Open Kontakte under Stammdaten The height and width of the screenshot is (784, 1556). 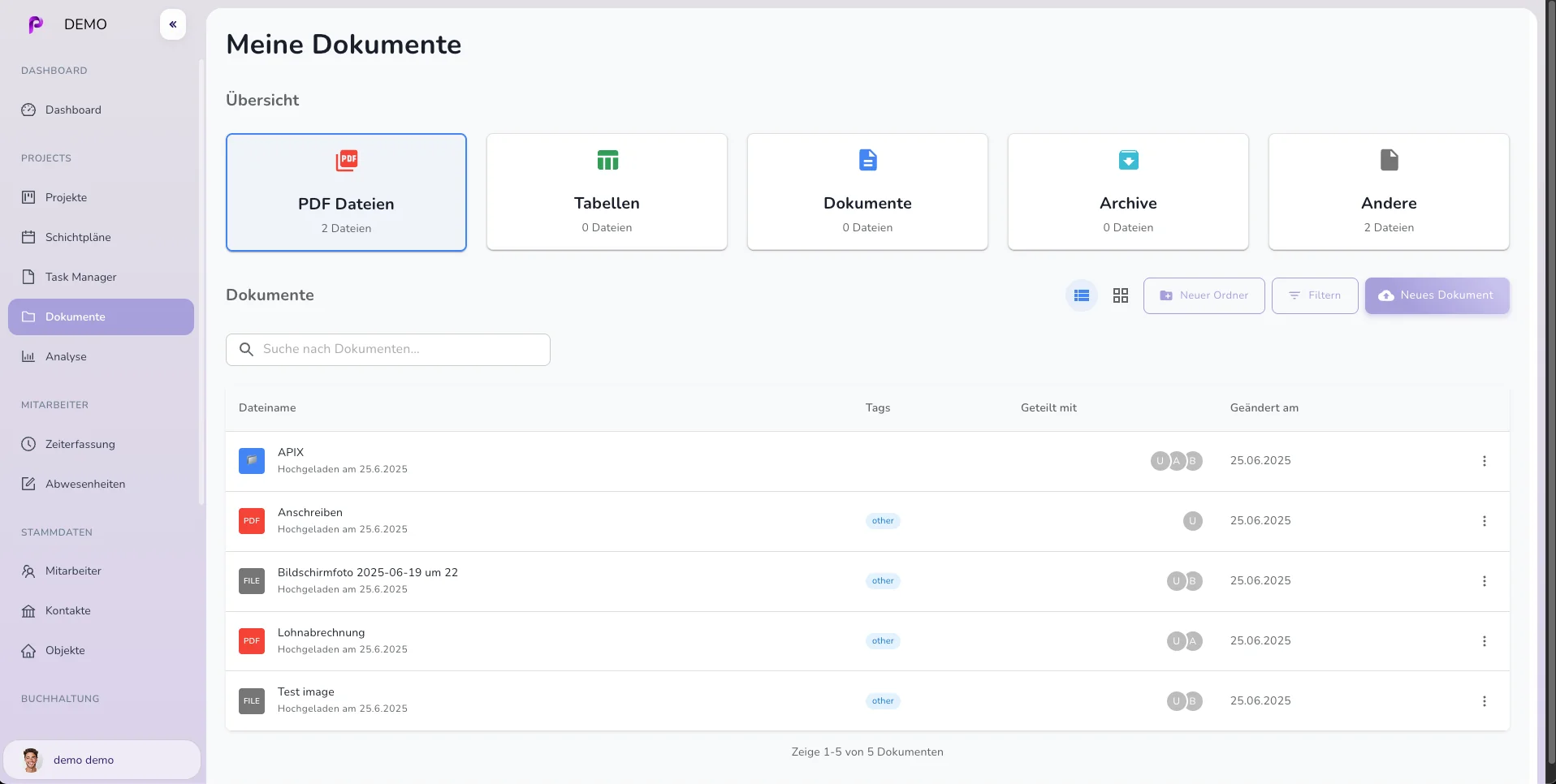pyautogui.click(x=67, y=610)
